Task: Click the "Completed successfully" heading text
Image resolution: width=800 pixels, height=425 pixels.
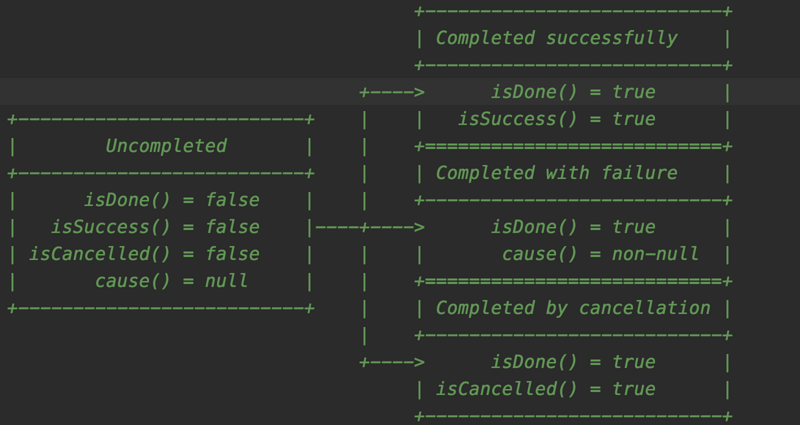Action: (x=556, y=38)
